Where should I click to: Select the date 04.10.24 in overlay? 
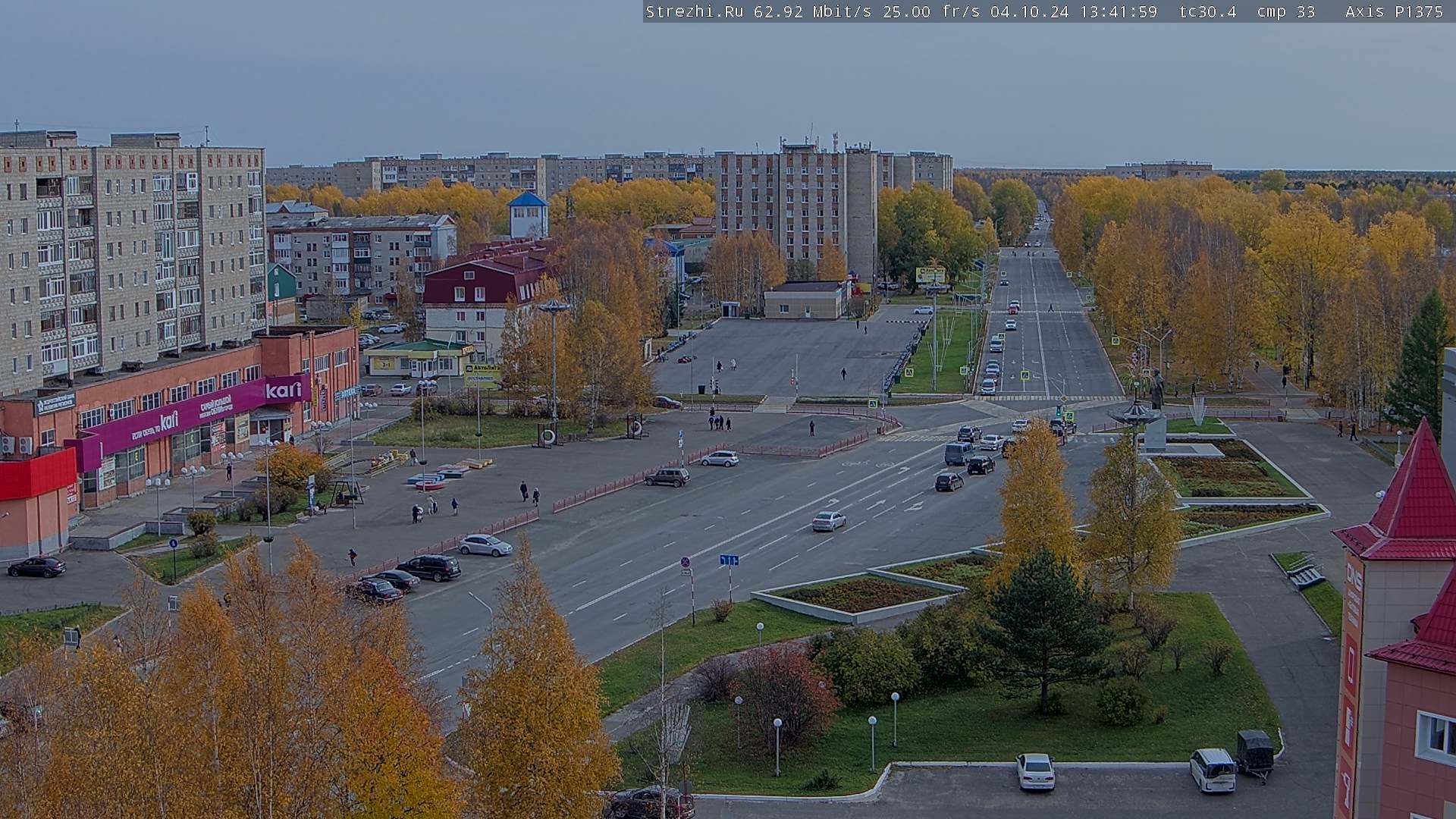(1029, 11)
